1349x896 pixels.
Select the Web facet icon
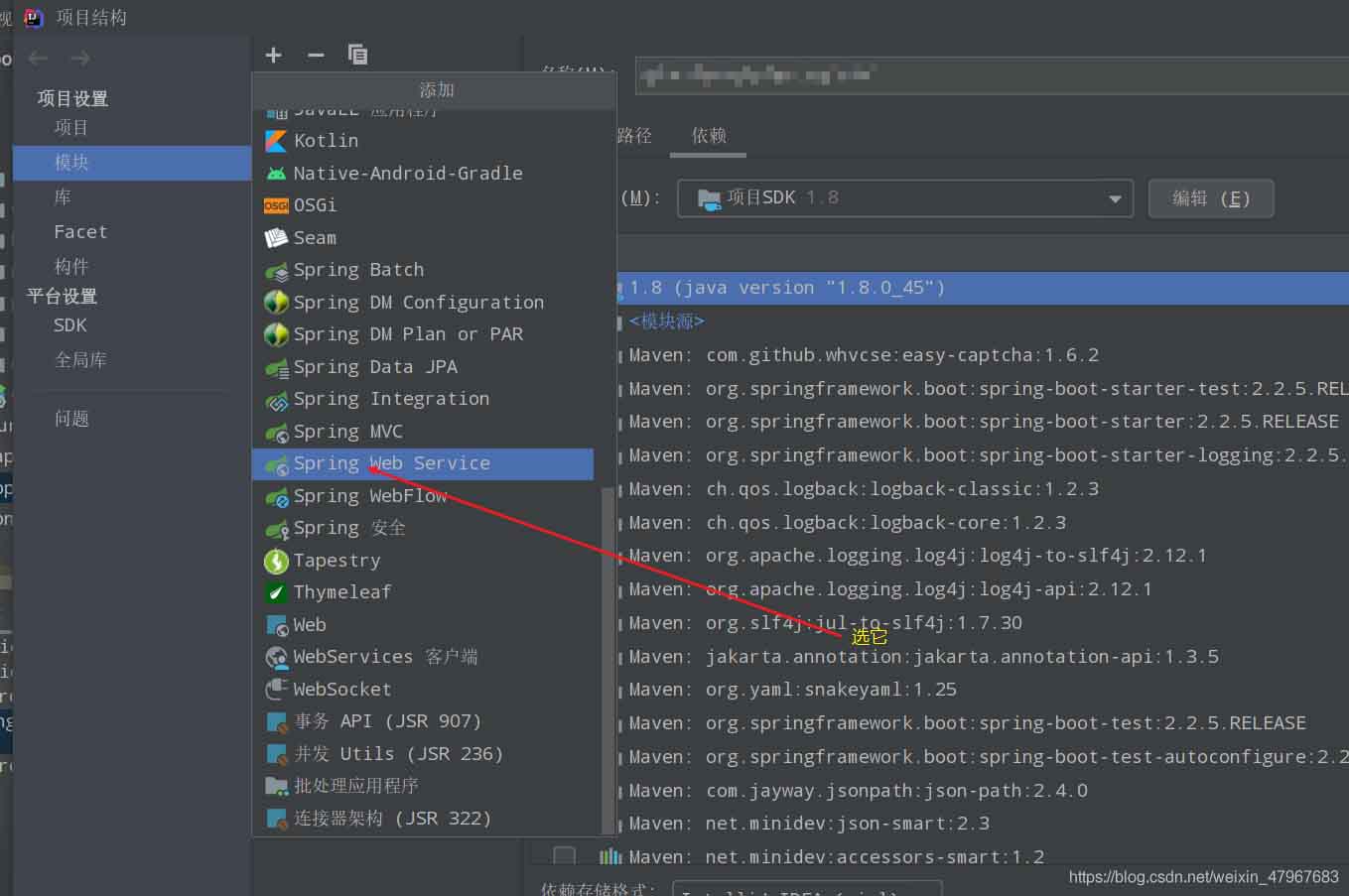pyautogui.click(x=276, y=625)
